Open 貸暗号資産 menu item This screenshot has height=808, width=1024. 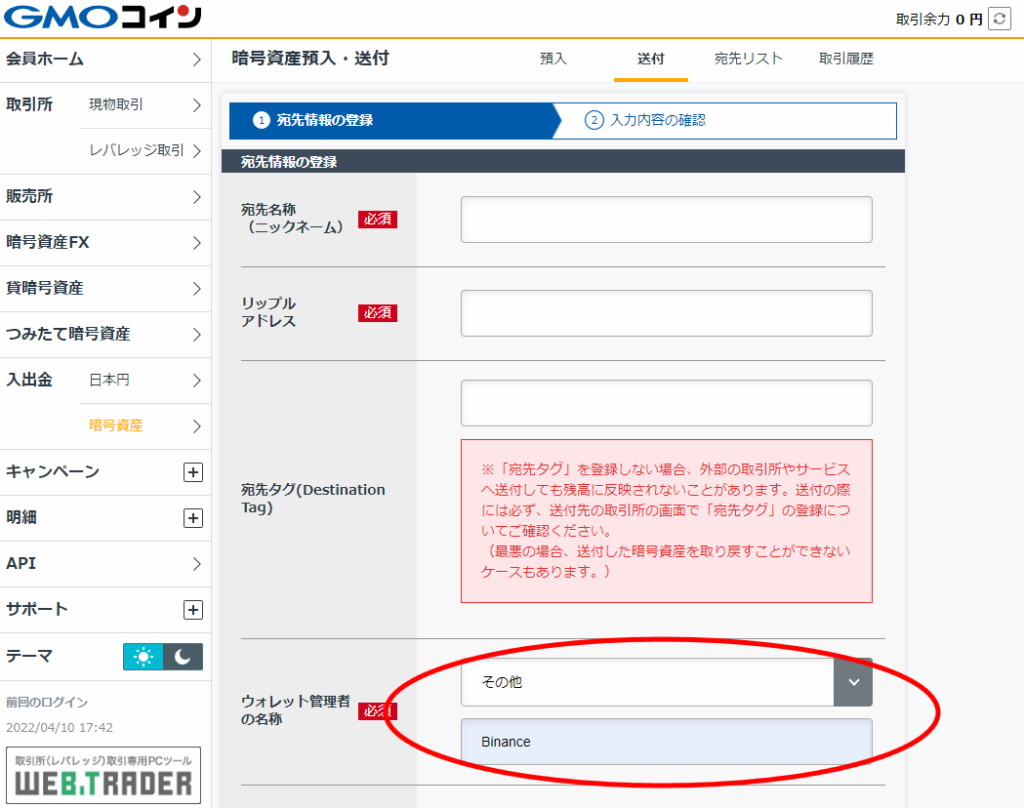pyautogui.click(x=105, y=288)
